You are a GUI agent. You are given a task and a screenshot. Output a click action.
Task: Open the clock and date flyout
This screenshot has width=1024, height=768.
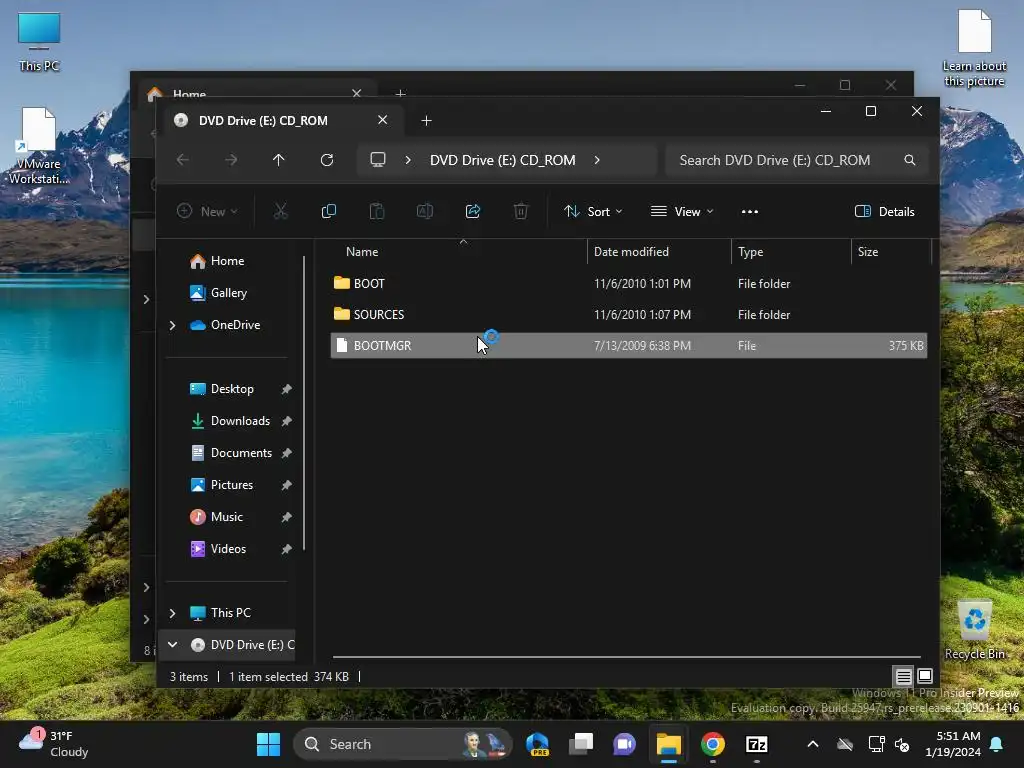coord(953,744)
